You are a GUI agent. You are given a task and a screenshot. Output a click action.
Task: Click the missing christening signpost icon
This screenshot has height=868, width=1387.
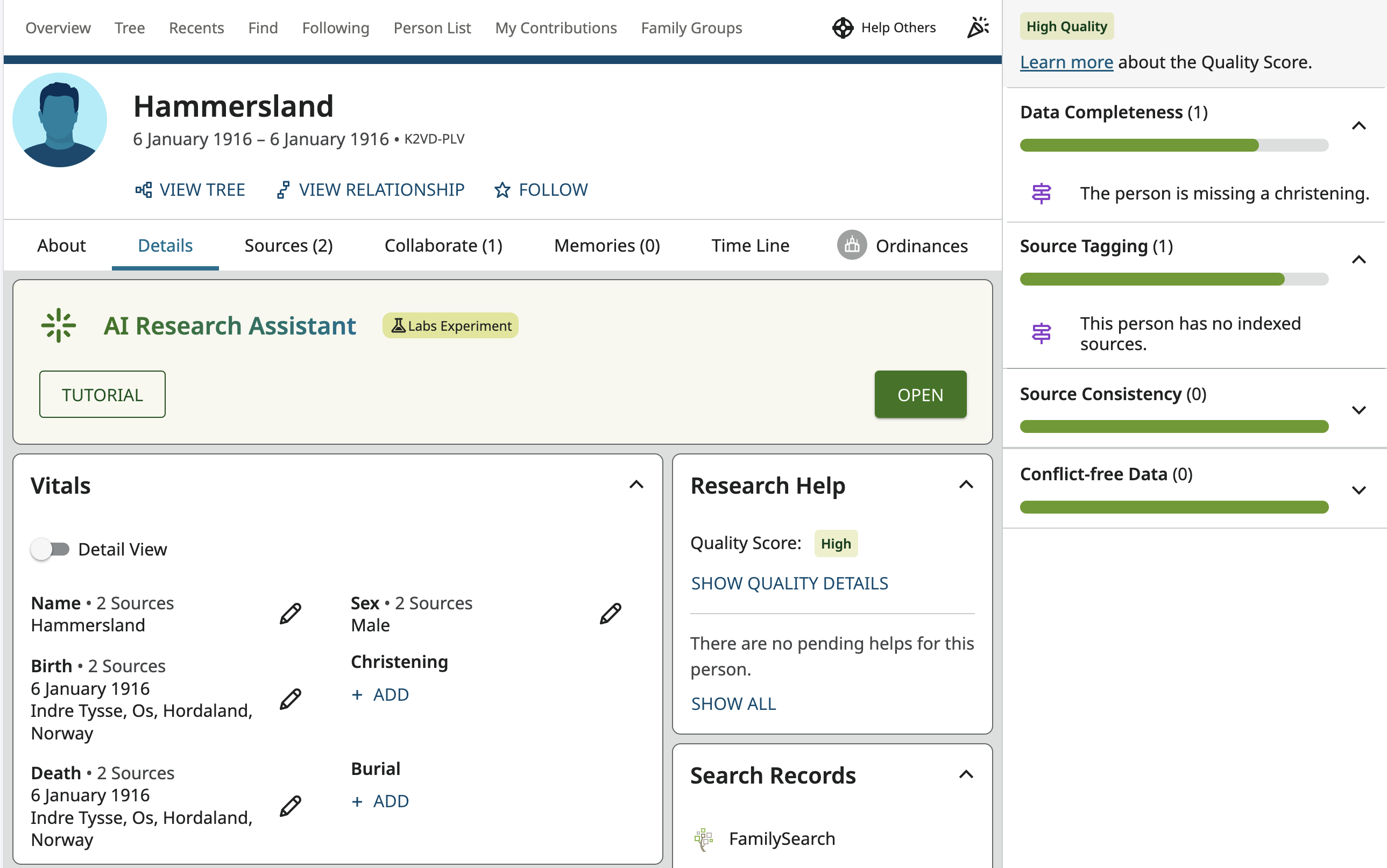point(1041,194)
